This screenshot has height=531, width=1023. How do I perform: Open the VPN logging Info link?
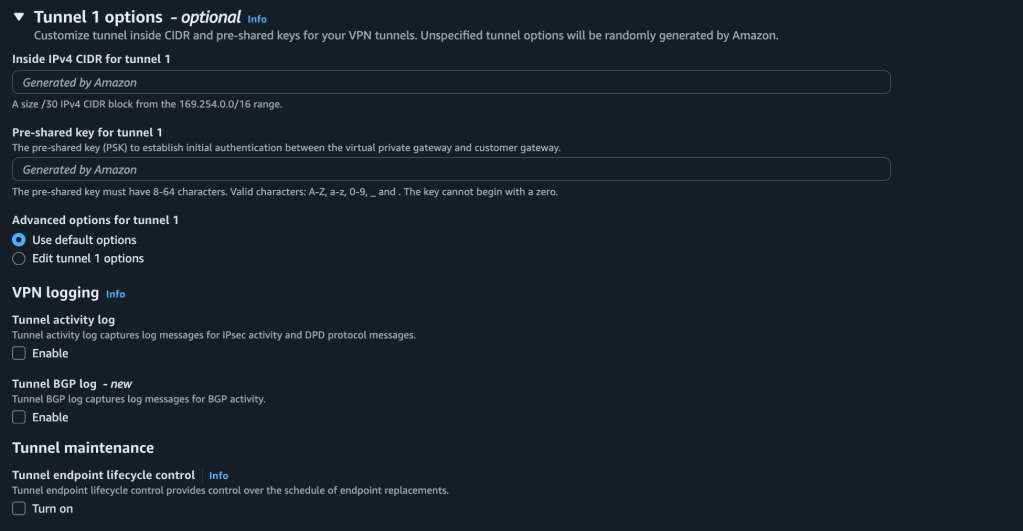point(116,294)
